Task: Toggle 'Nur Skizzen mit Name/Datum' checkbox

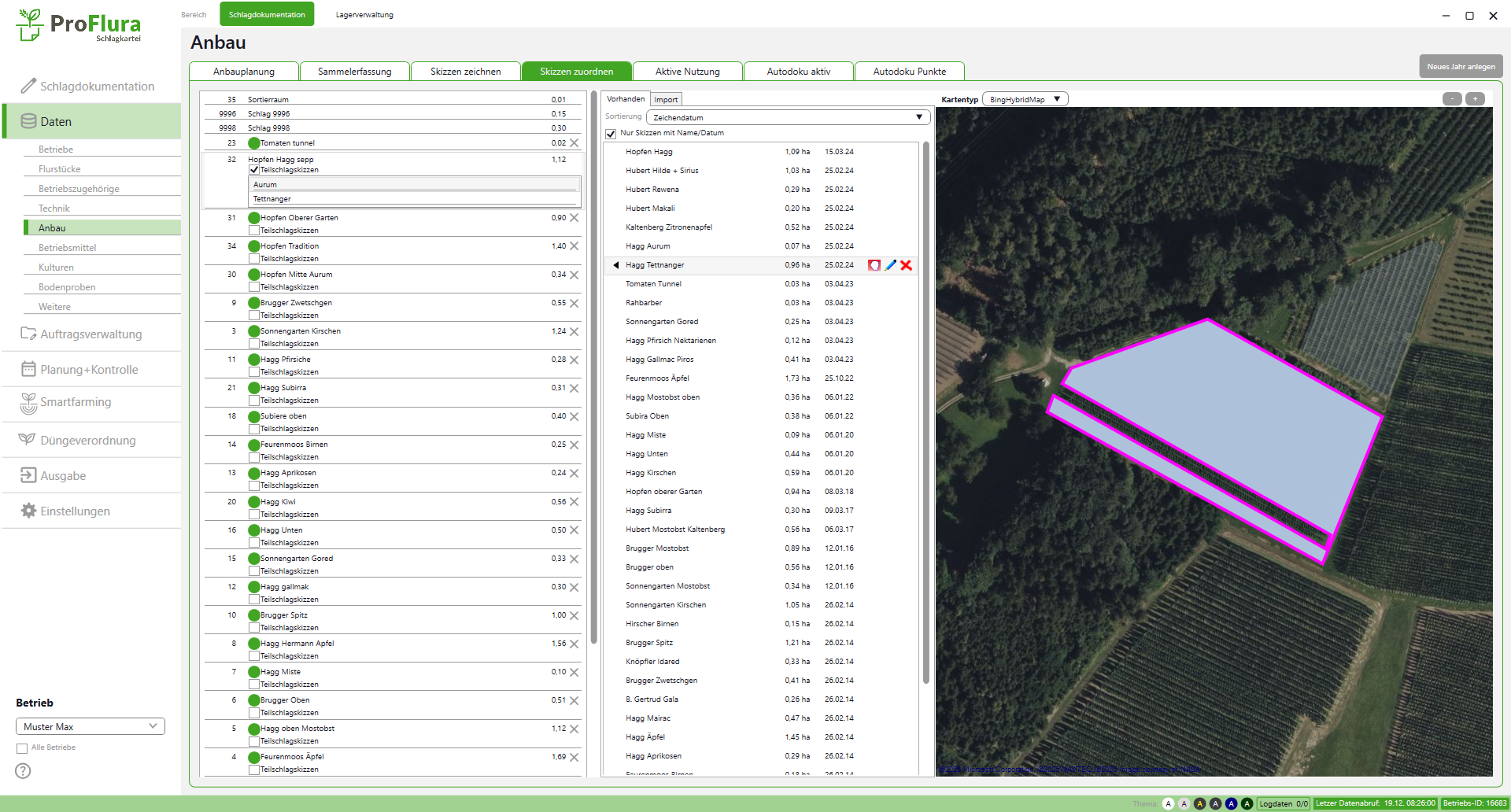Action: coord(611,134)
